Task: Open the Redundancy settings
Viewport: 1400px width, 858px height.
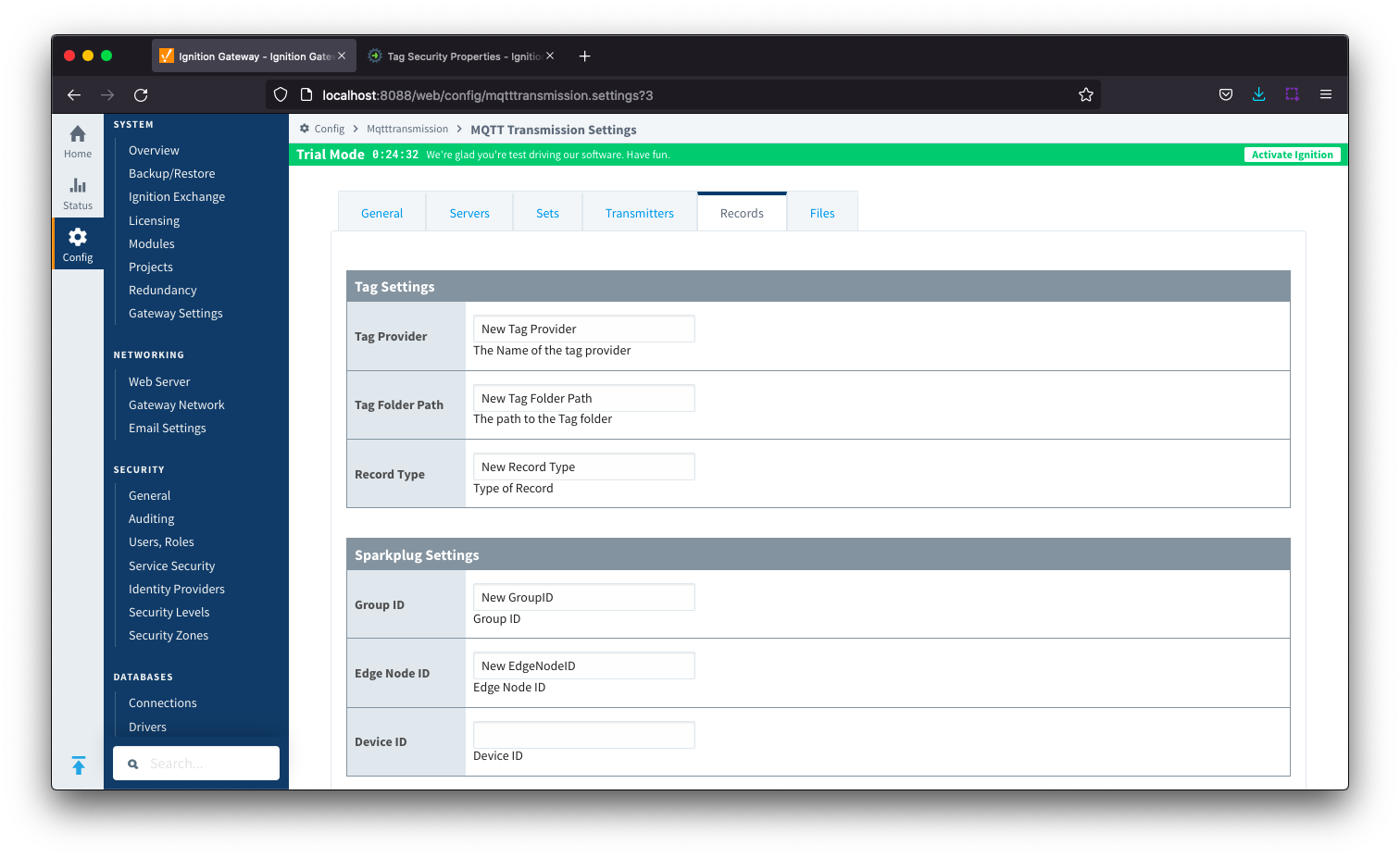Action: 163,291
